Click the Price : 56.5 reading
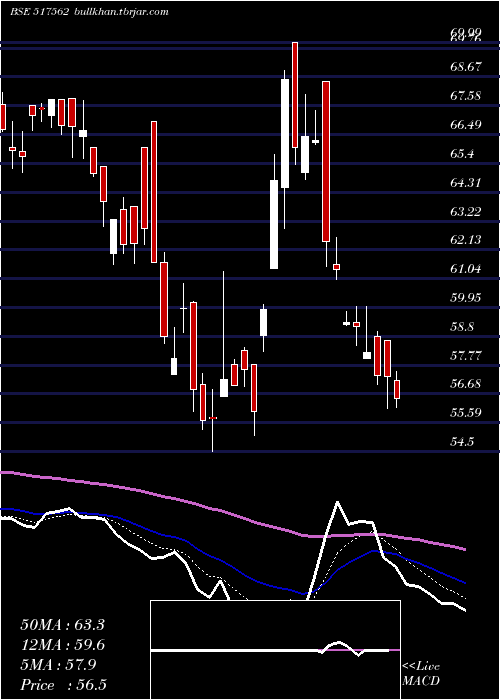This screenshot has width=500, height=700. point(63,685)
